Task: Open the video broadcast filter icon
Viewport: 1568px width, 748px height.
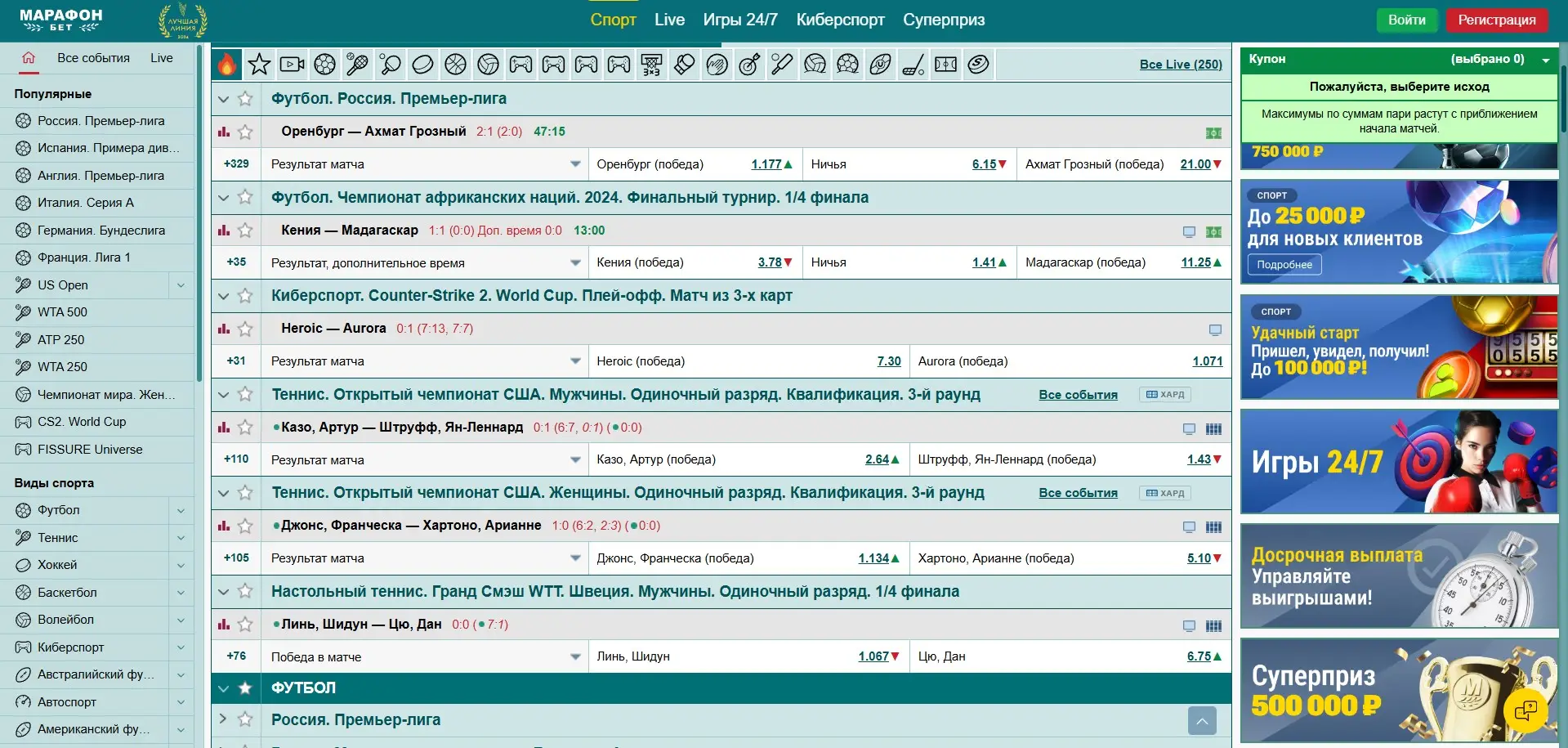Action: [x=292, y=64]
